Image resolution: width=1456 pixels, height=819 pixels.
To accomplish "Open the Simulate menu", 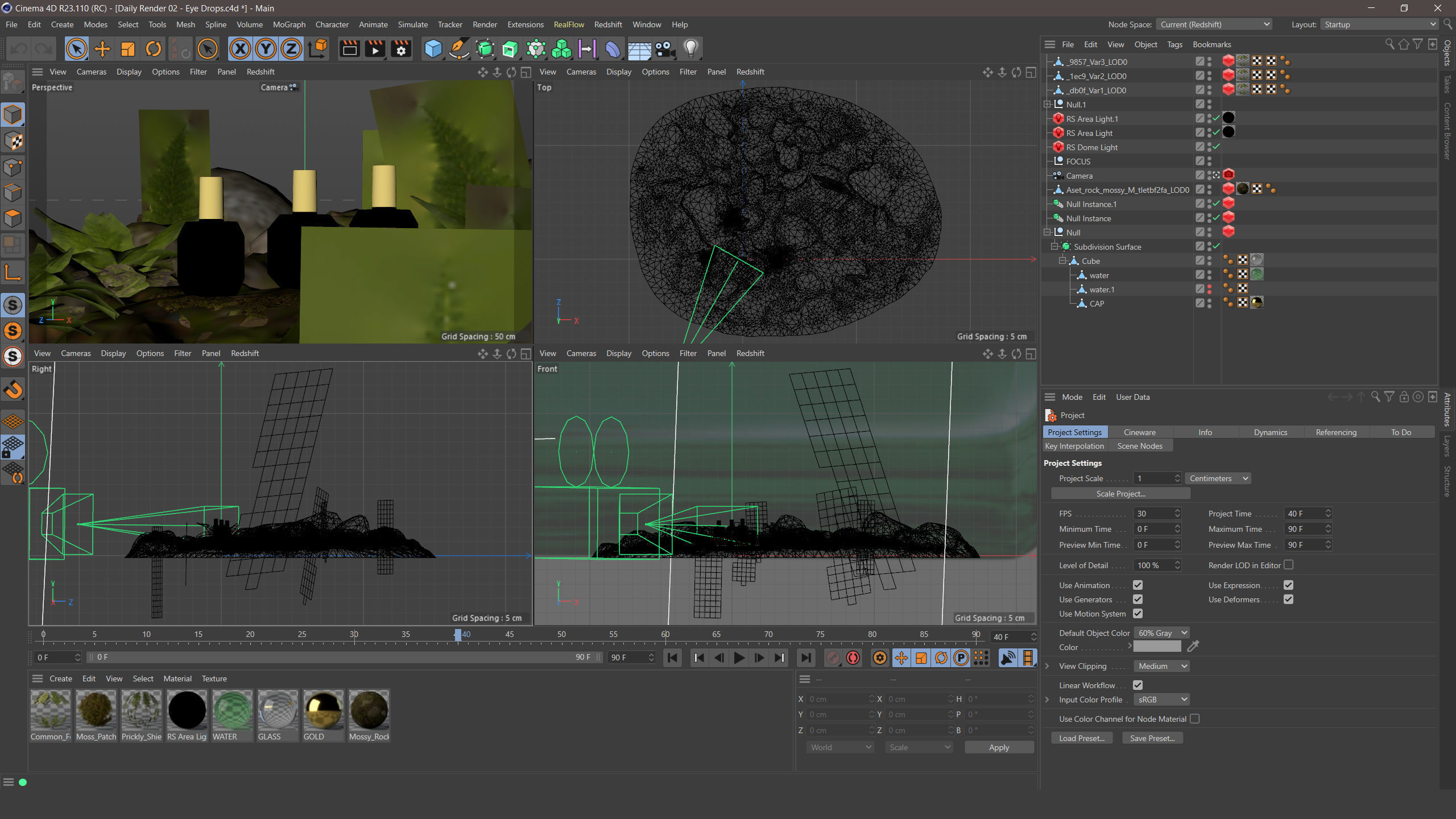I will click(412, 24).
